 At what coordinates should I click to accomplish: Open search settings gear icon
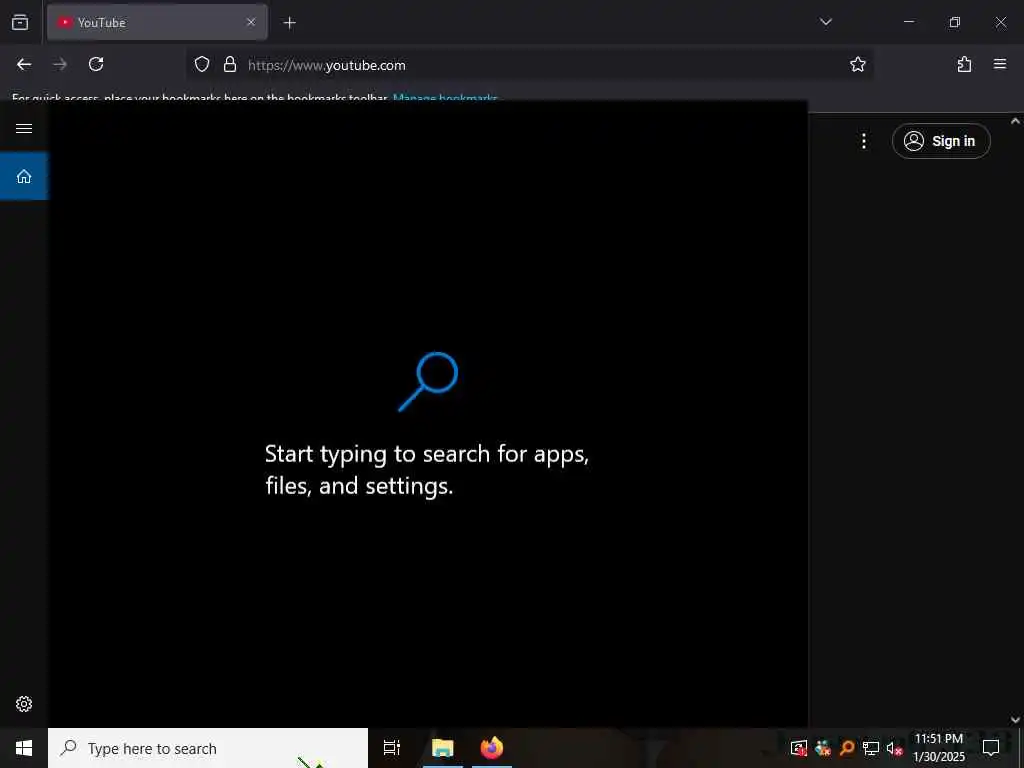pyautogui.click(x=24, y=704)
